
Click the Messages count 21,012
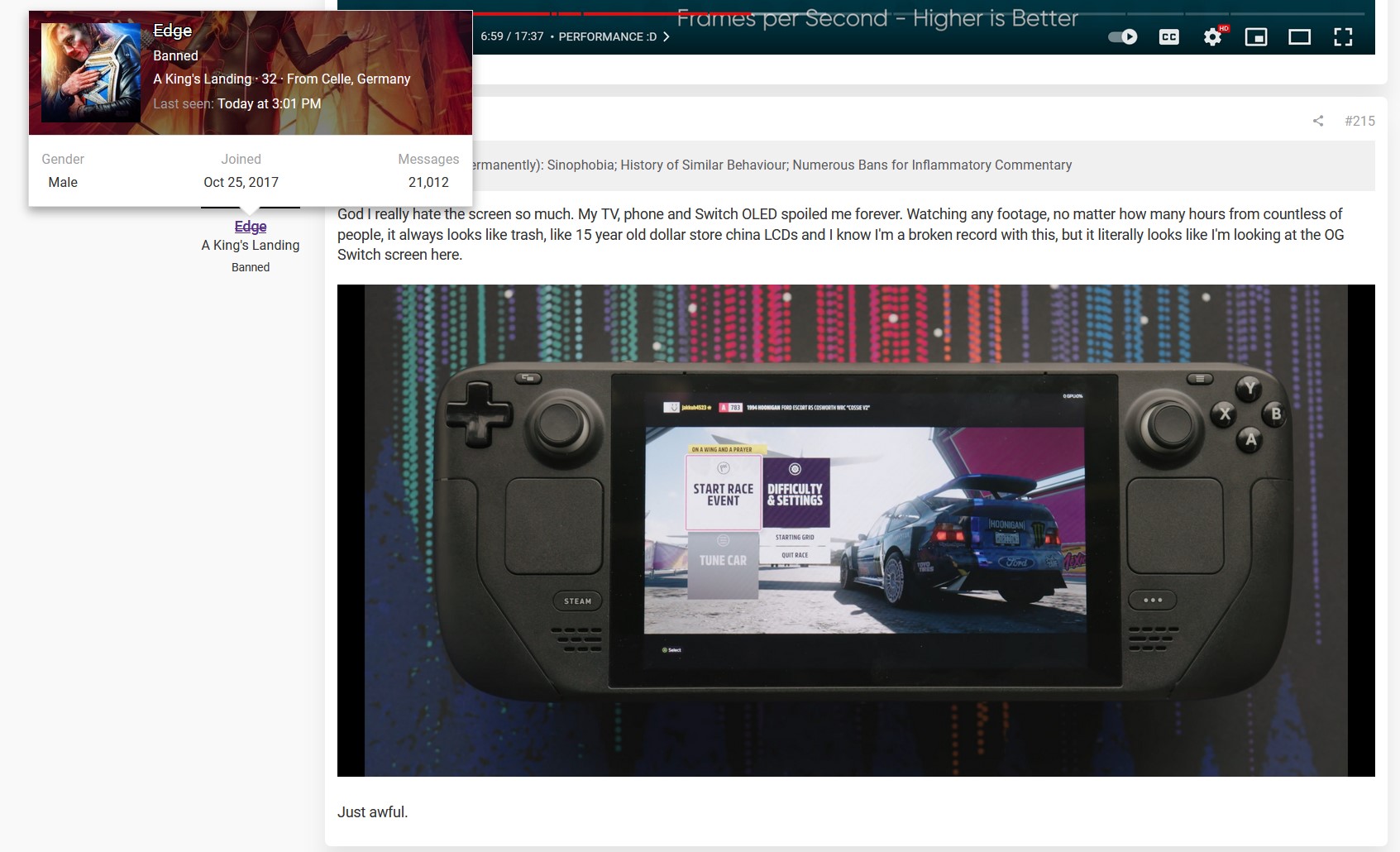428,182
